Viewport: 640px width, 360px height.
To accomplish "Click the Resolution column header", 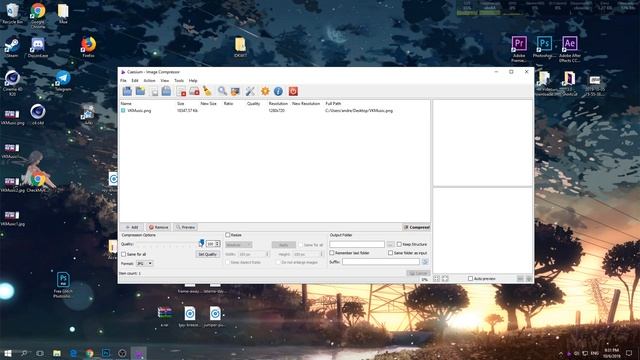I will (x=278, y=104).
